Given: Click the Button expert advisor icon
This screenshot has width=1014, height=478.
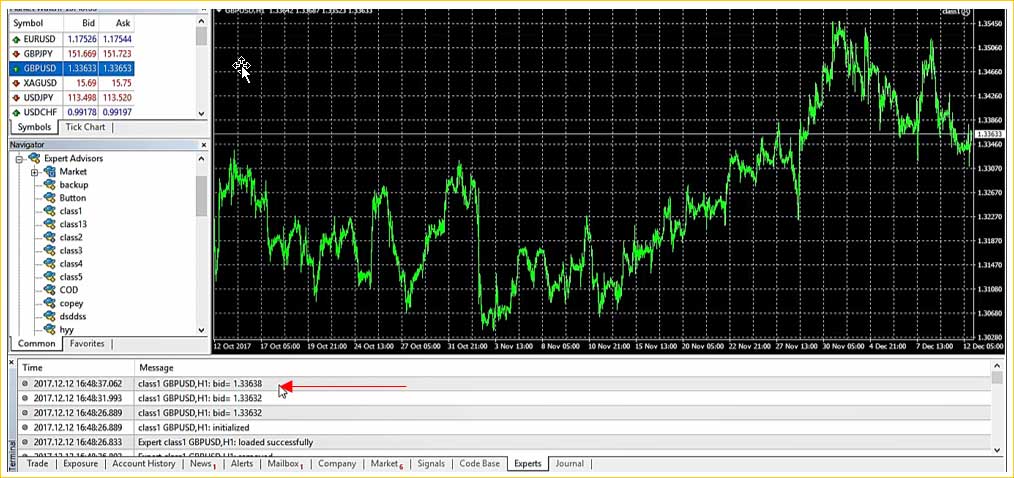Looking at the screenshot, I should (50, 198).
